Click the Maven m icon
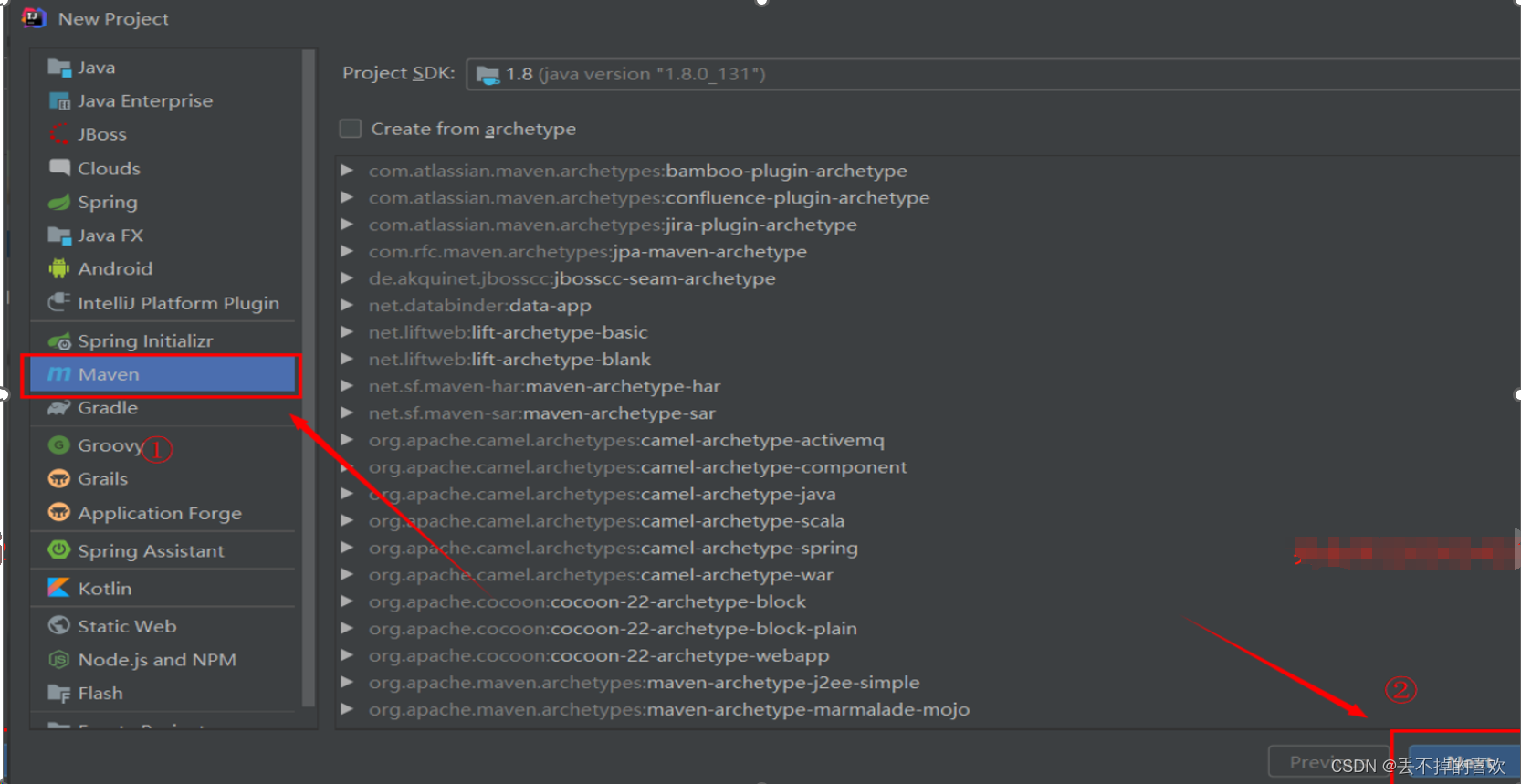 [59, 374]
